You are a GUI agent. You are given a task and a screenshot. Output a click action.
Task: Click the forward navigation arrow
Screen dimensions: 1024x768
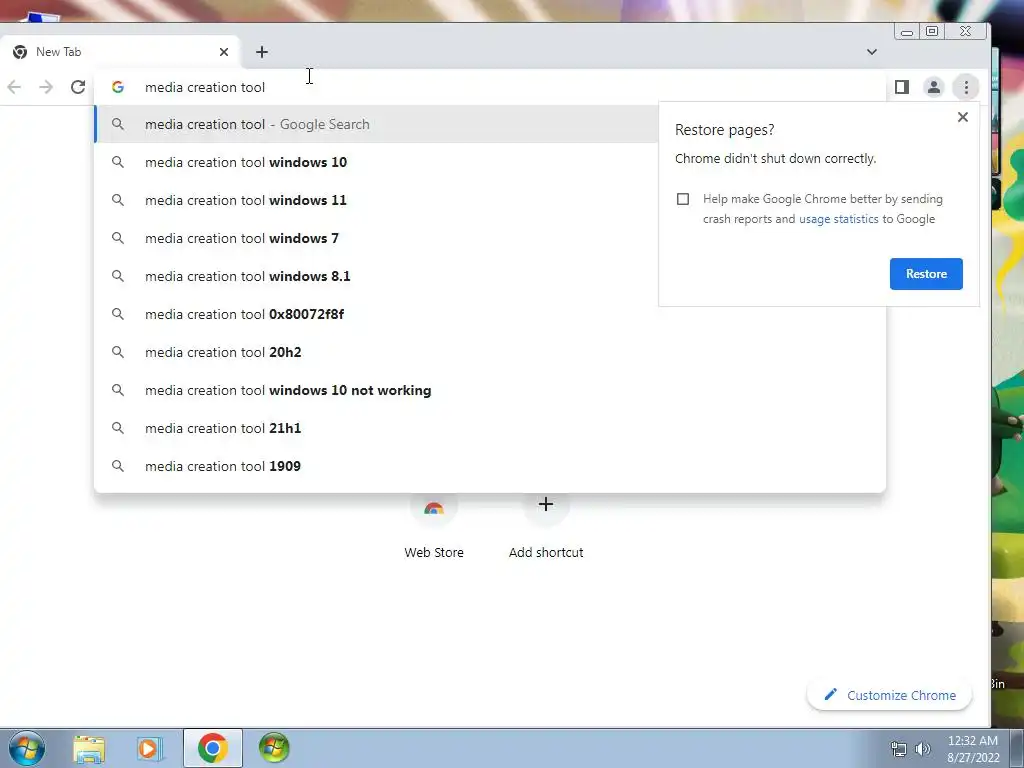click(x=46, y=87)
